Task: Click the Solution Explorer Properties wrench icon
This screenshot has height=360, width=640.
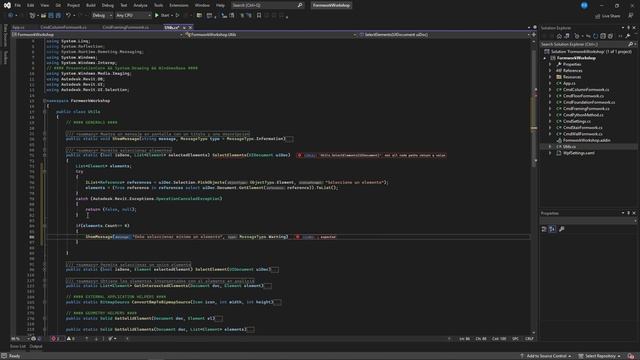Action: pyautogui.click(x=628, y=36)
